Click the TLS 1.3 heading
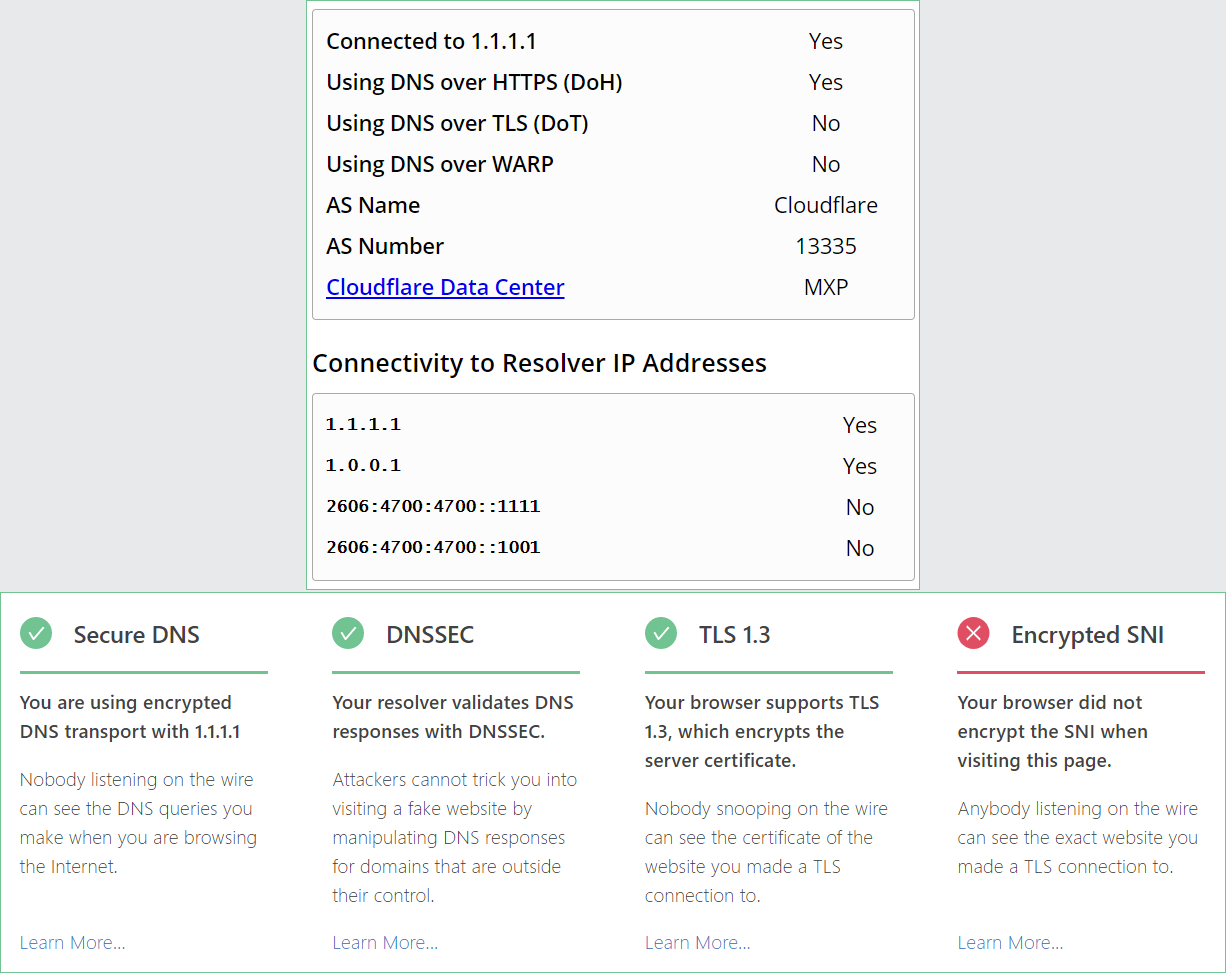 (735, 635)
